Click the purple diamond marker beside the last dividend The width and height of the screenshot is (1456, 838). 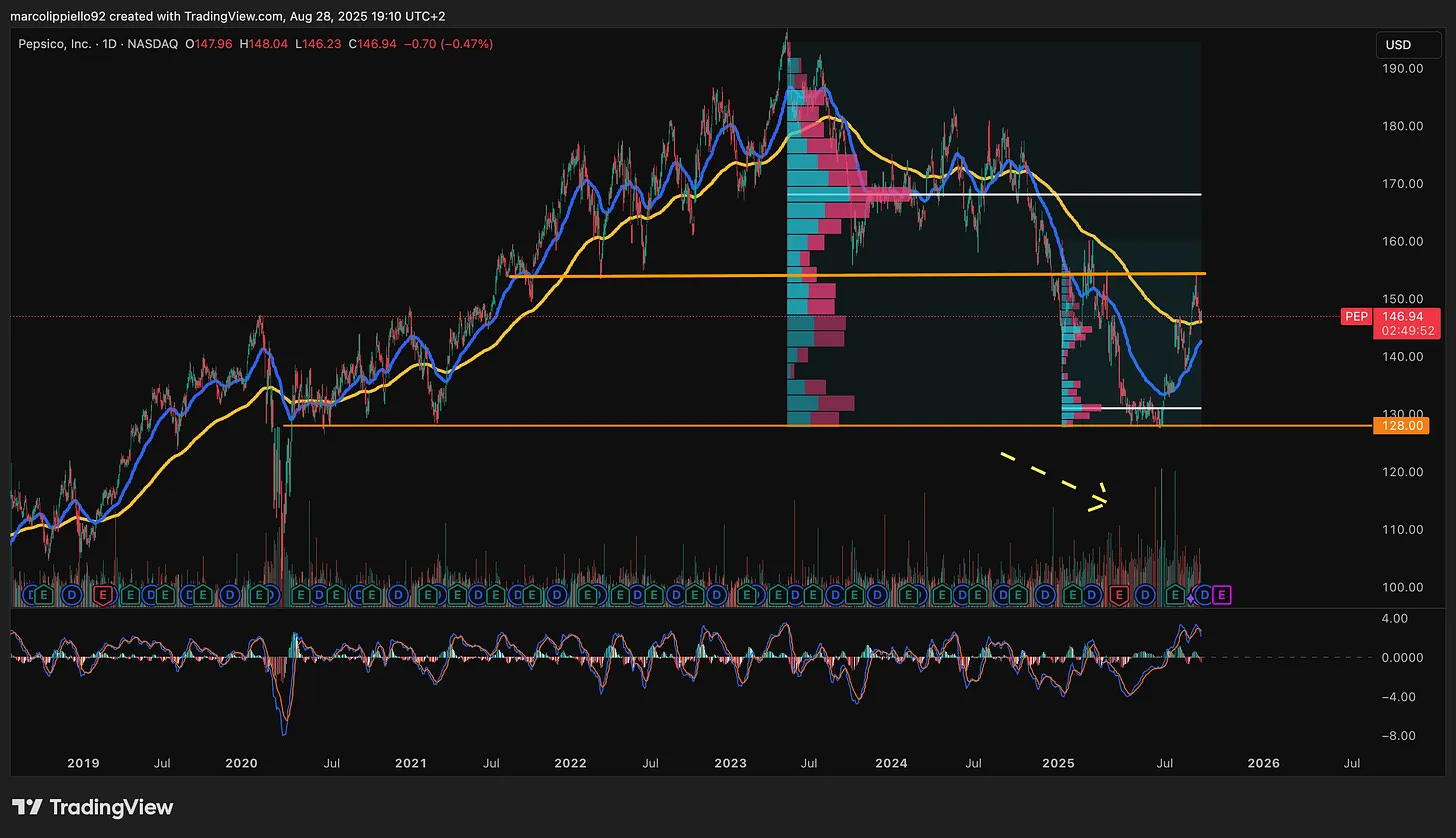(x=1191, y=598)
